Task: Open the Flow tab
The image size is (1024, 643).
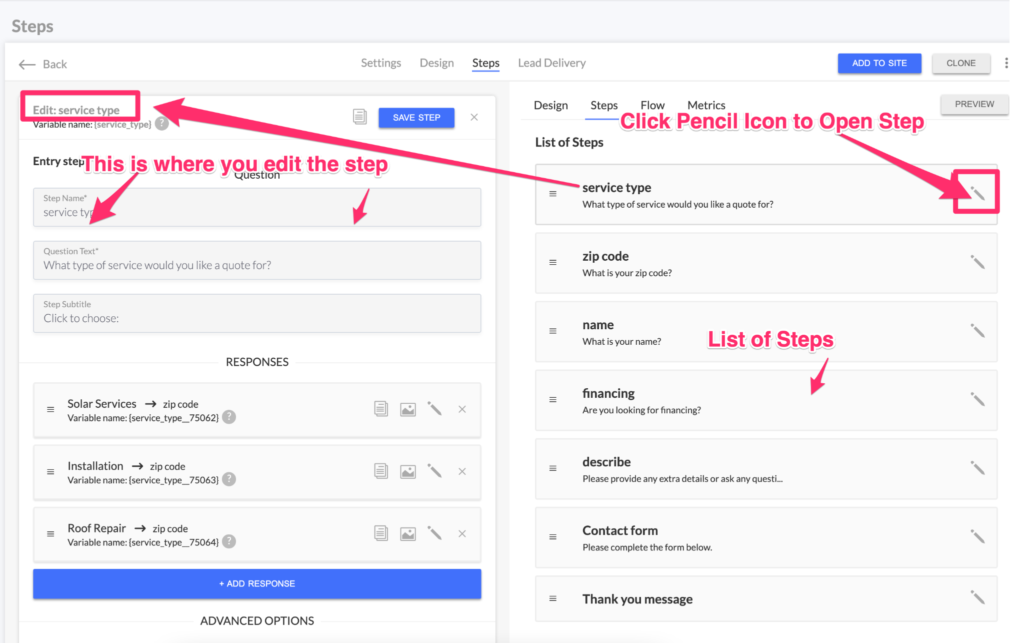Action: pos(652,104)
